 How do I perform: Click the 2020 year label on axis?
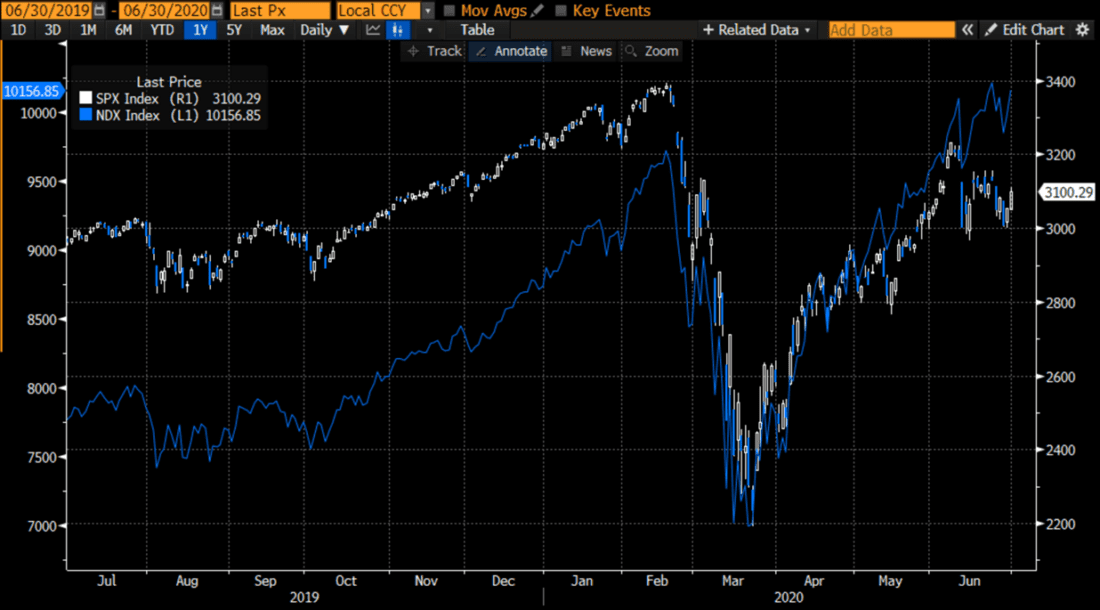coord(789,597)
